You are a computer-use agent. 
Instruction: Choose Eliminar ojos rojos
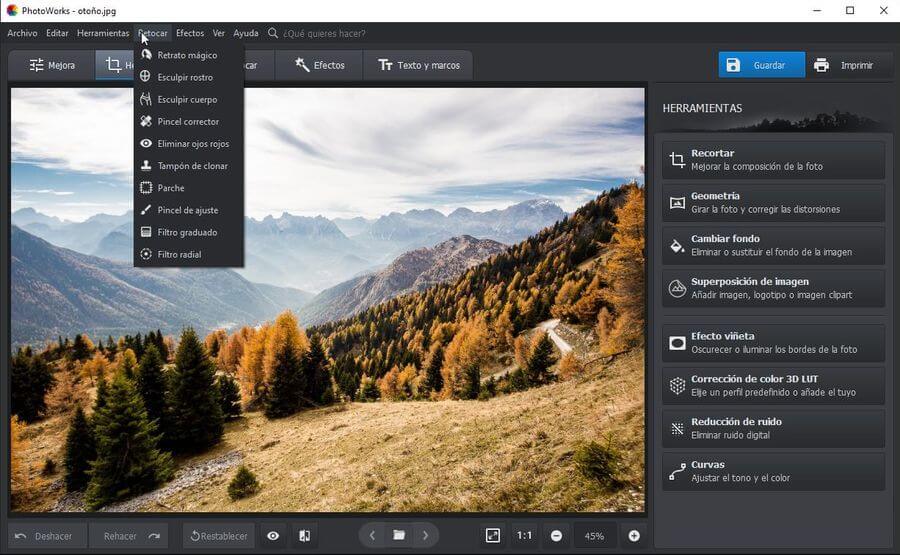pyautogui.click(x=188, y=143)
